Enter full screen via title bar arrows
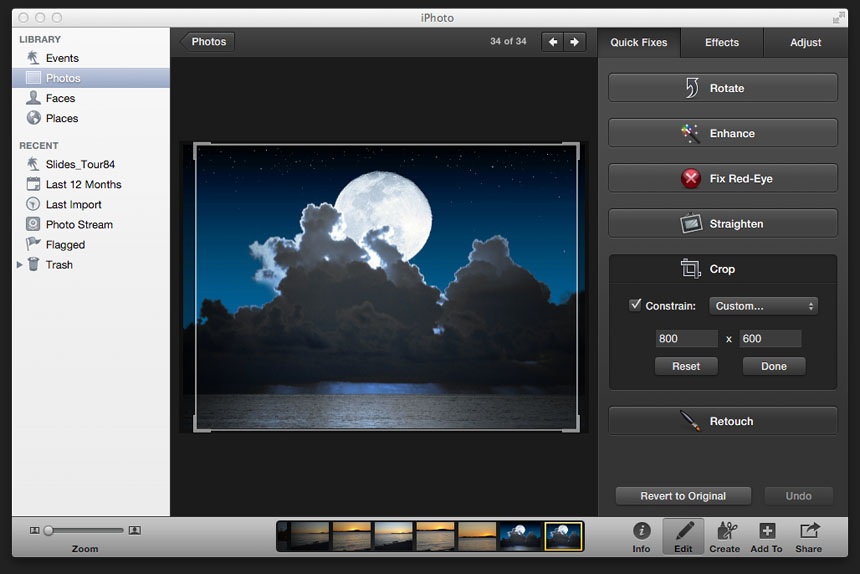 [838, 18]
